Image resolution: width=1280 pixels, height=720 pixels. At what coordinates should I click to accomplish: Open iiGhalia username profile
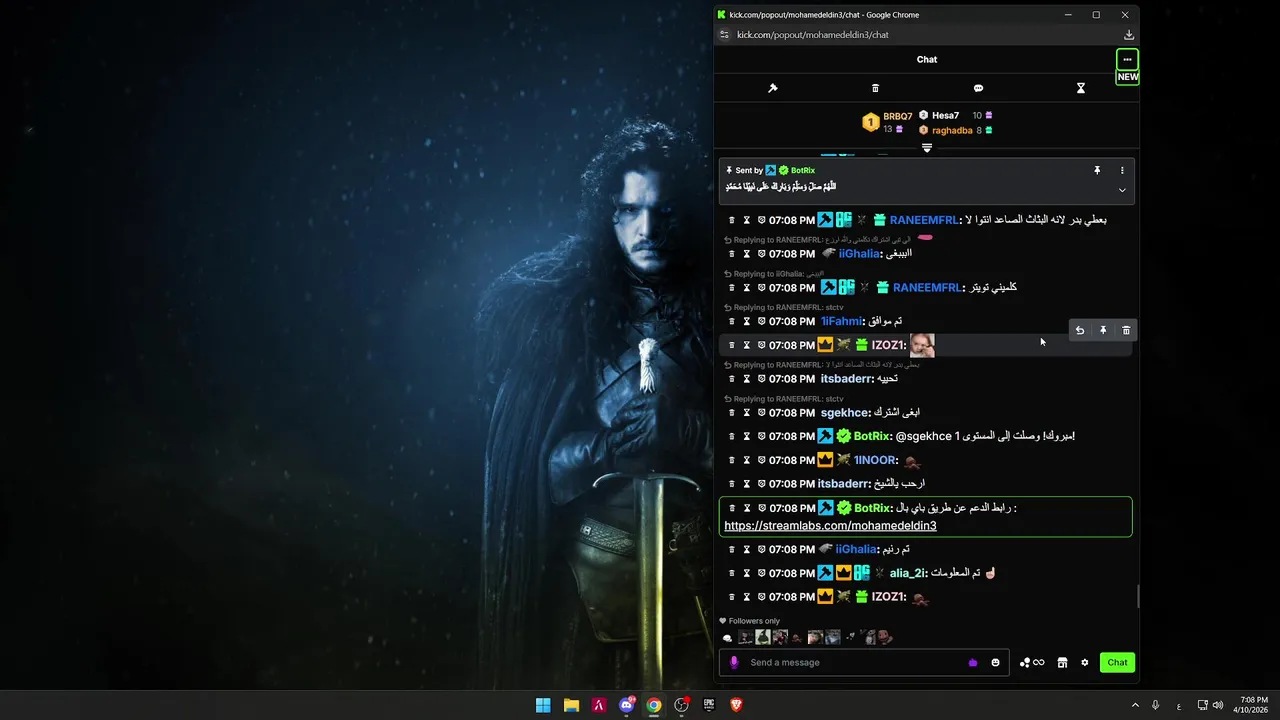tap(858, 254)
